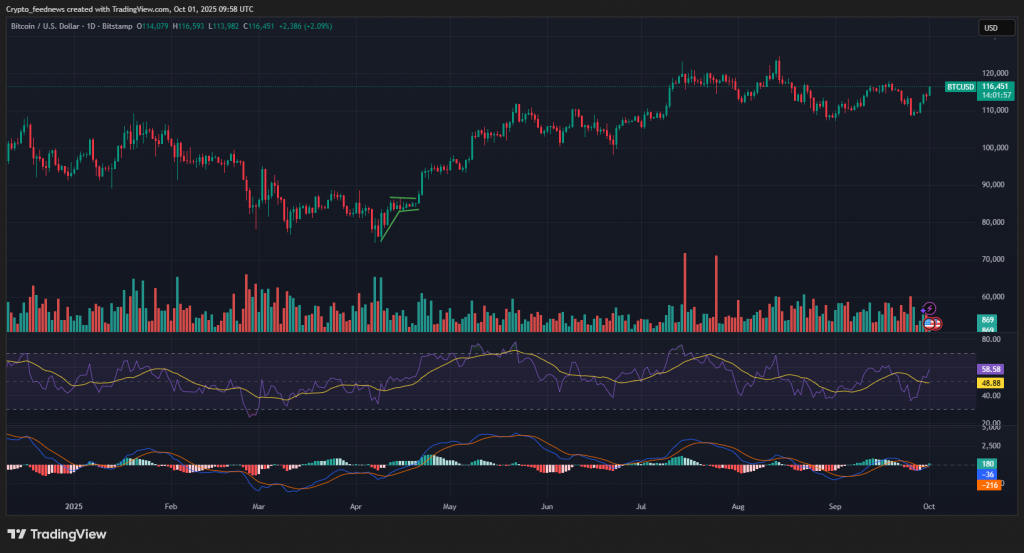Click the 116,451 current price tag

click(x=994, y=87)
